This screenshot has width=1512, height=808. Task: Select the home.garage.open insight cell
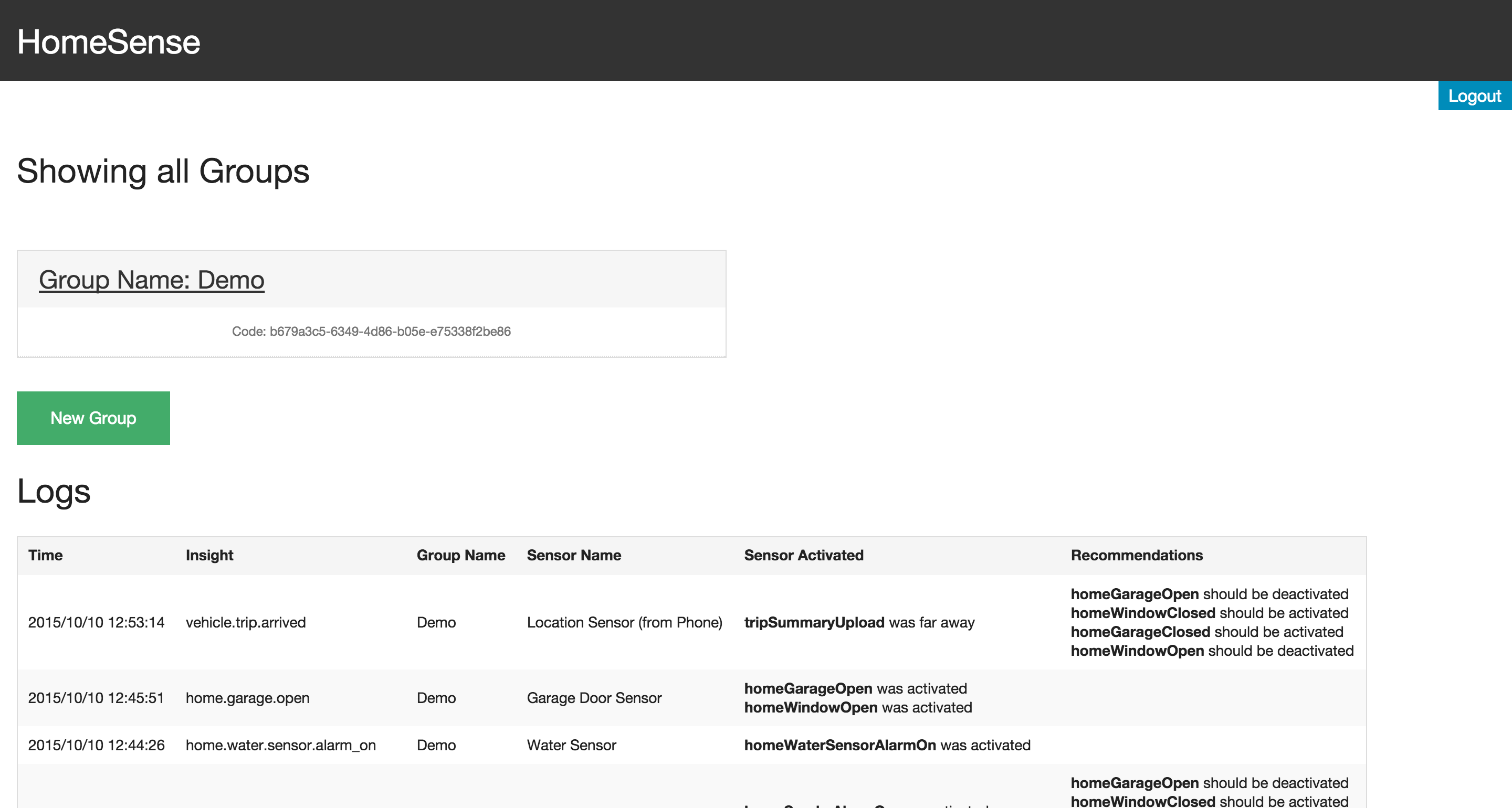pos(247,698)
